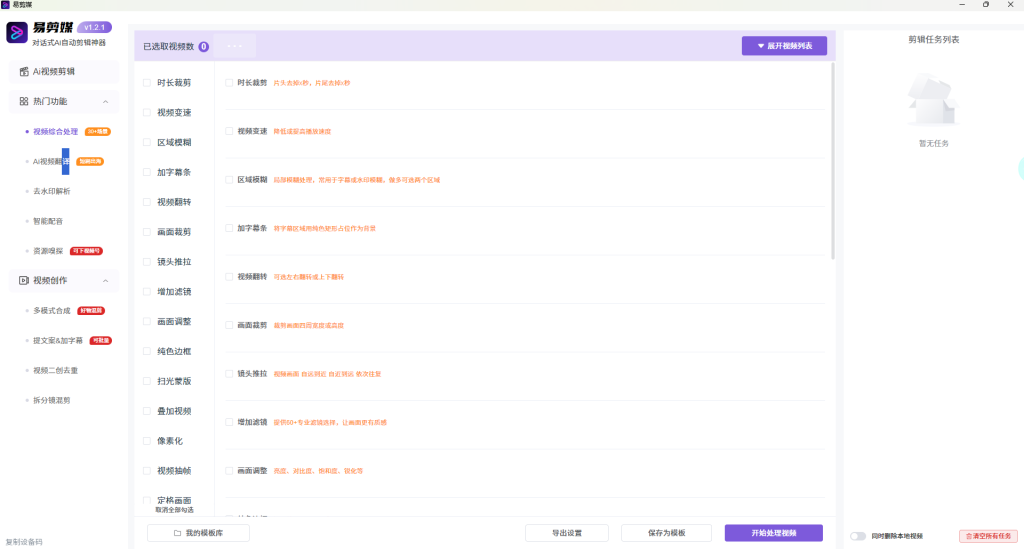Click the 易剪媒 app logo icon
The width and height of the screenshot is (1024, 549).
17,33
